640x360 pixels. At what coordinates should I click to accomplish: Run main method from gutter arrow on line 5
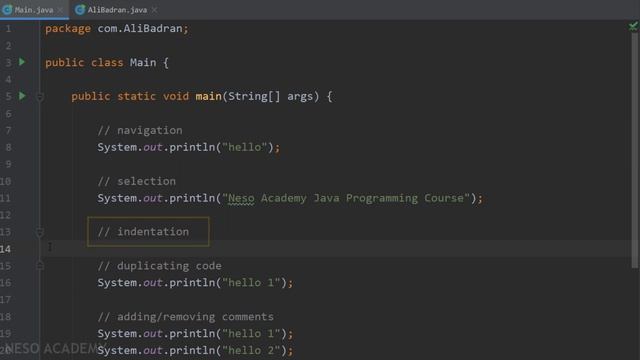pyautogui.click(x=22, y=96)
